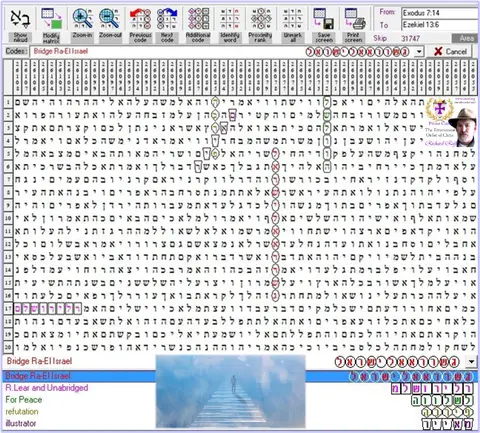480x433 pixels.
Task: Click matrix row number 1 header
Action: 8,102
